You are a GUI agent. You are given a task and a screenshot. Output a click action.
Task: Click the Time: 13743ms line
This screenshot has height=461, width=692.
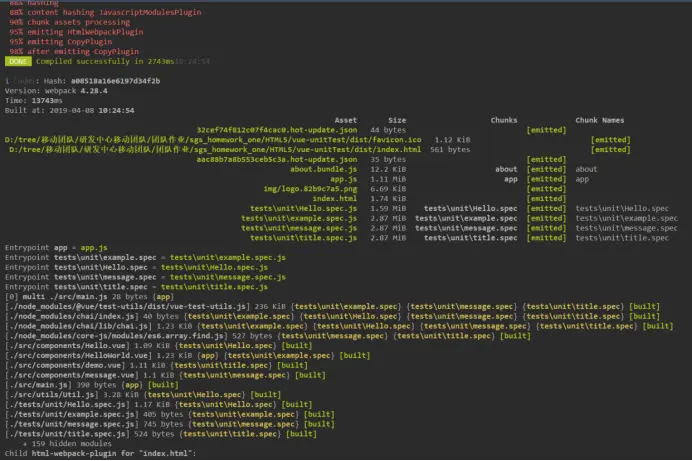34,101
